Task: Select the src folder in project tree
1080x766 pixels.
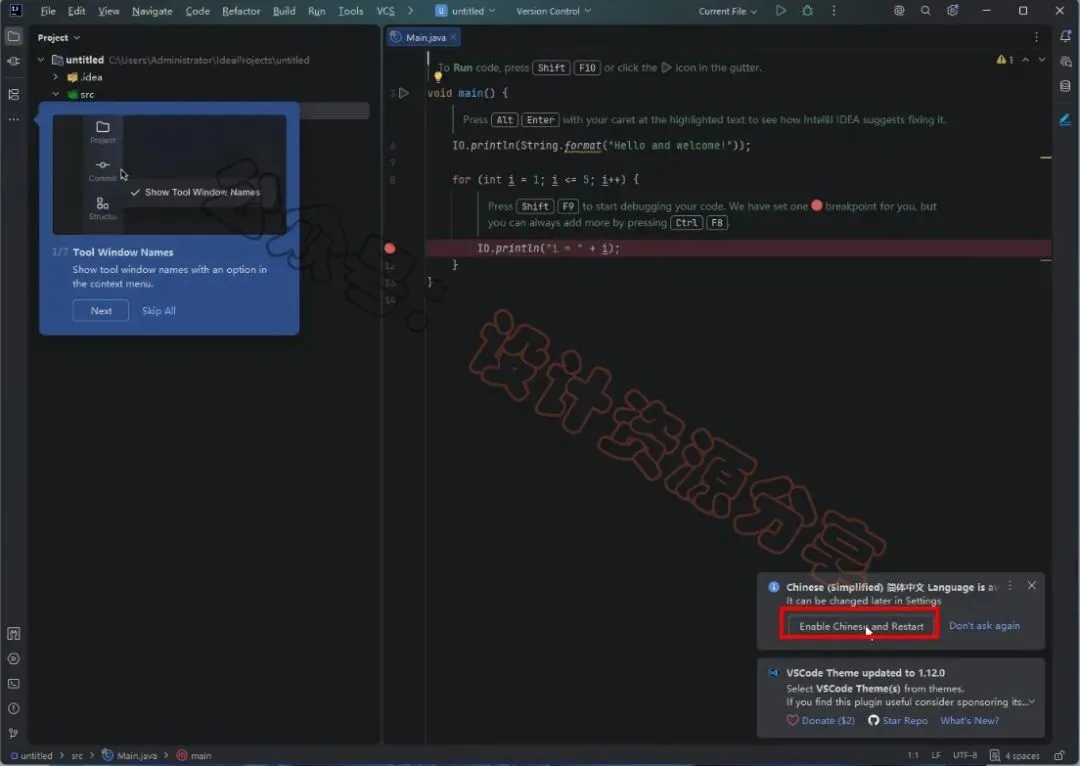Action: [x=81, y=94]
